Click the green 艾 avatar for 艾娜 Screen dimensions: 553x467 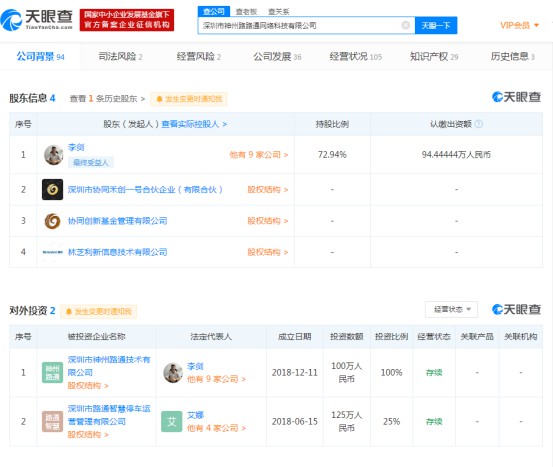[x=172, y=421]
